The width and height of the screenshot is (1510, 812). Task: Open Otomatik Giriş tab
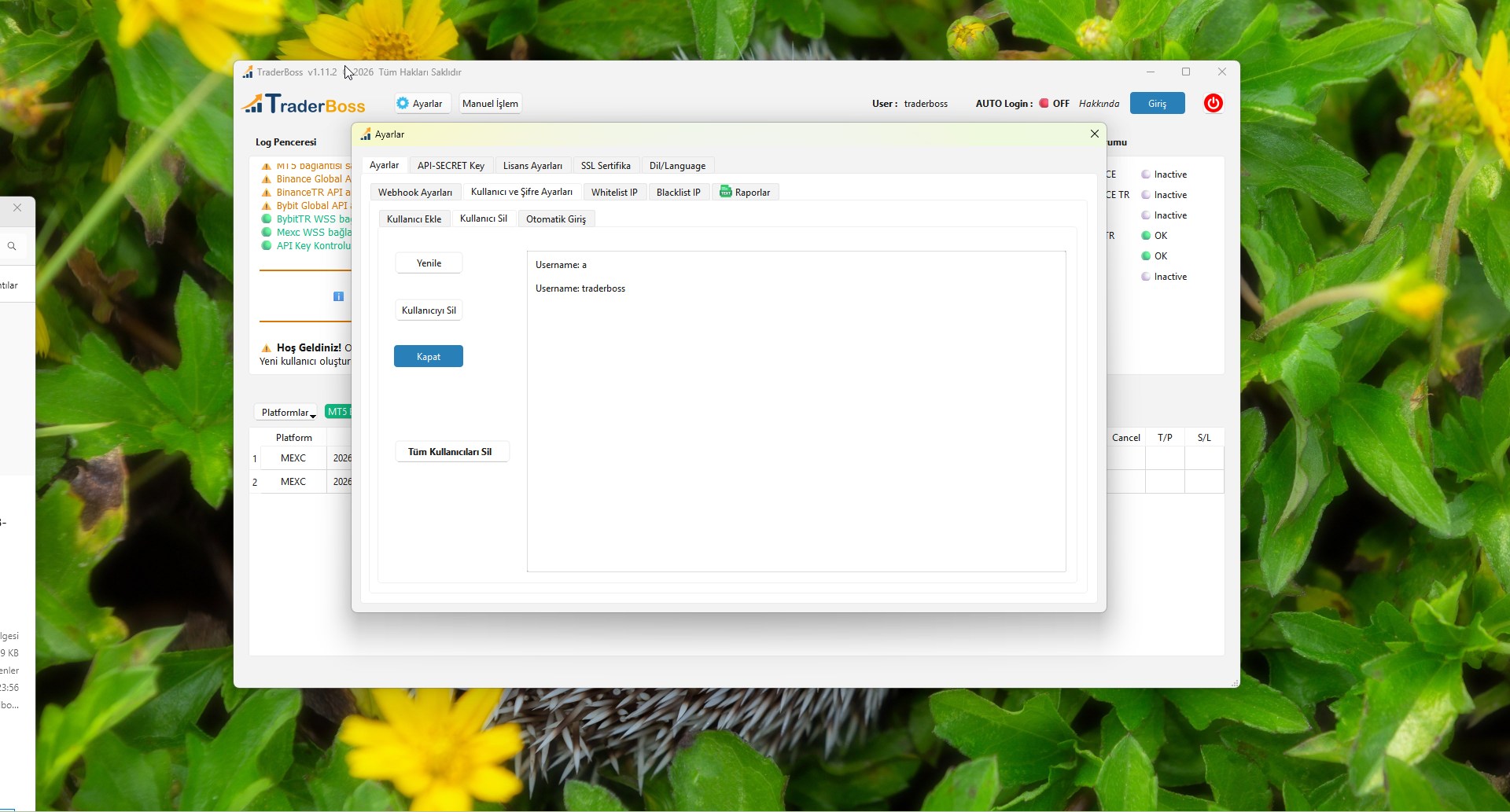point(555,219)
